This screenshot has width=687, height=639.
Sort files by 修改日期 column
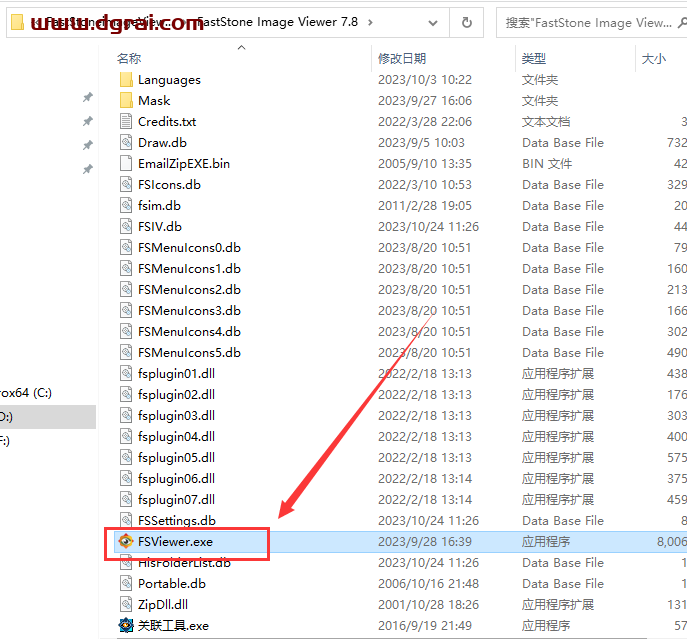tap(402, 59)
